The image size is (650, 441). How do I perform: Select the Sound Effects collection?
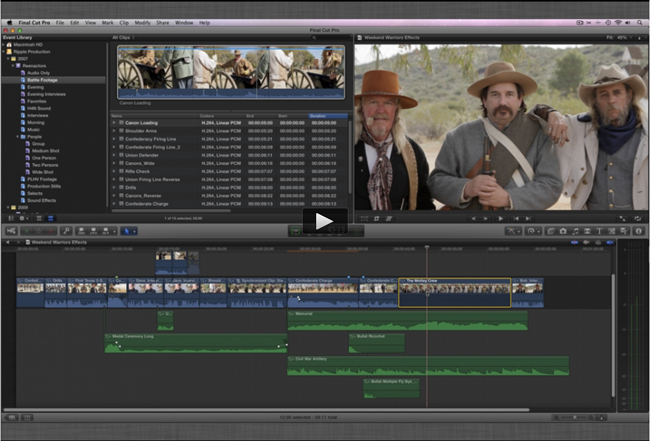[41, 200]
